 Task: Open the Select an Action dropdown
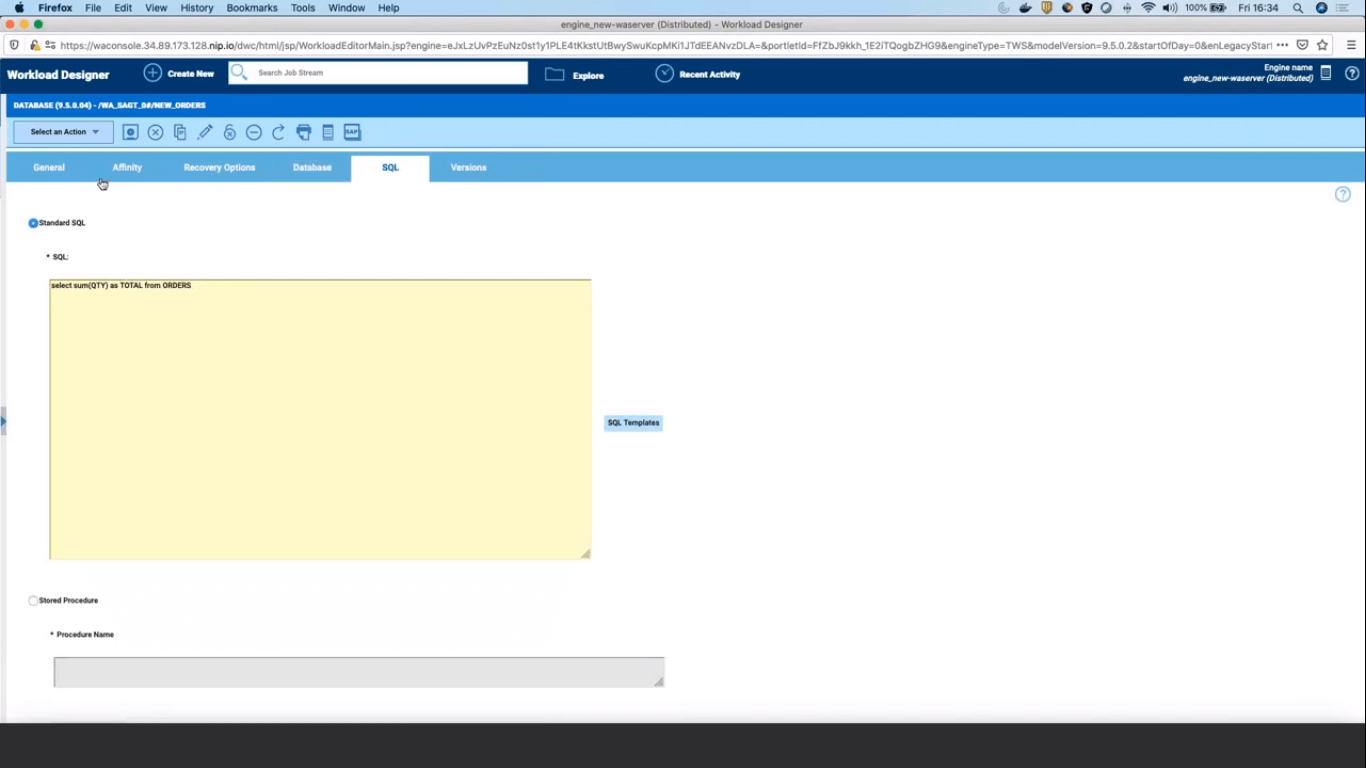(x=62, y=131)
